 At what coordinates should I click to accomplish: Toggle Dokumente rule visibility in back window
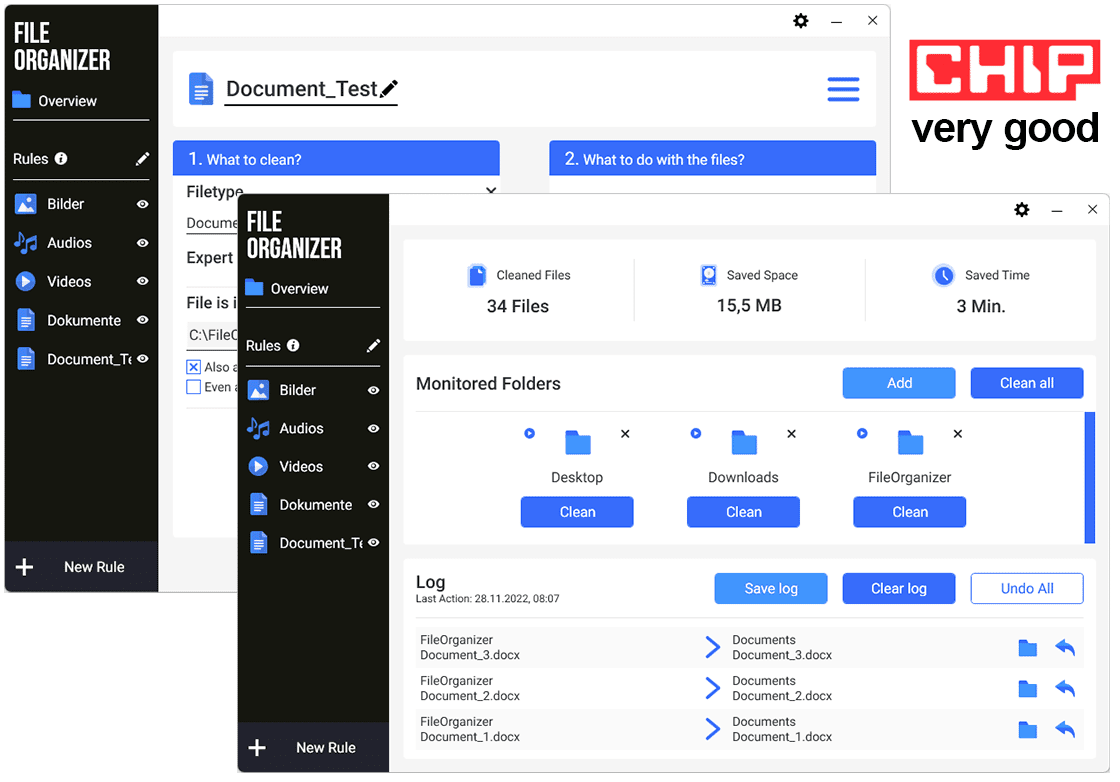click(x=143, y=320)
